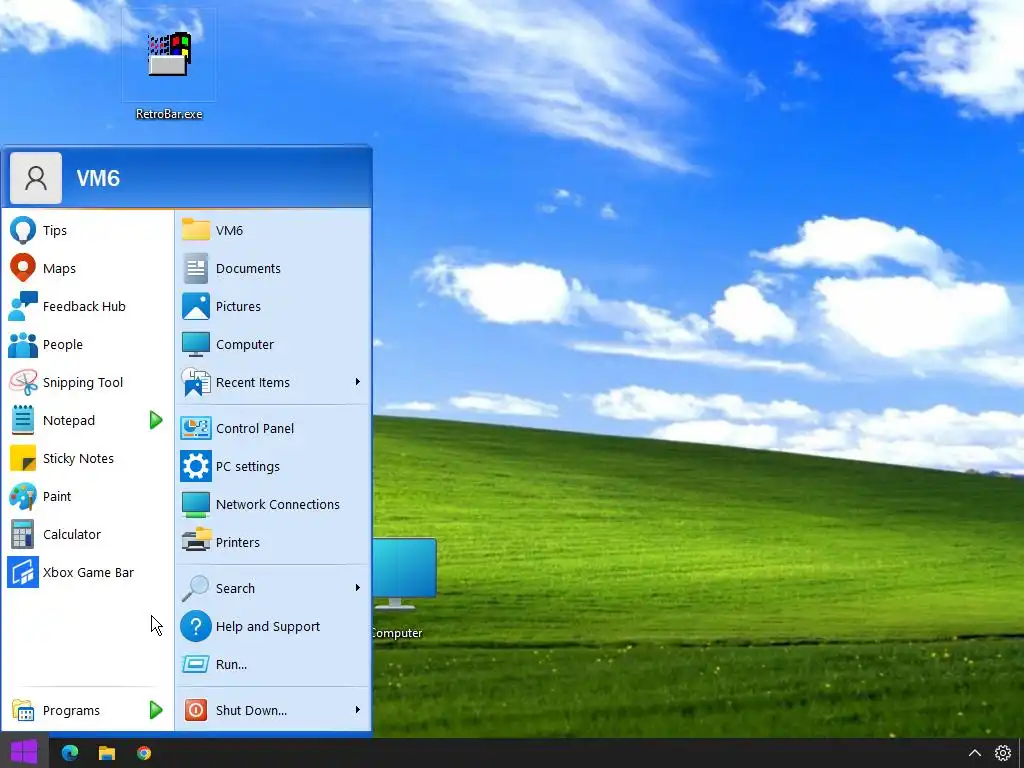This screenshot has height=768, width=1024.
Task: Open the Printers icon
Action: point(195,542)
